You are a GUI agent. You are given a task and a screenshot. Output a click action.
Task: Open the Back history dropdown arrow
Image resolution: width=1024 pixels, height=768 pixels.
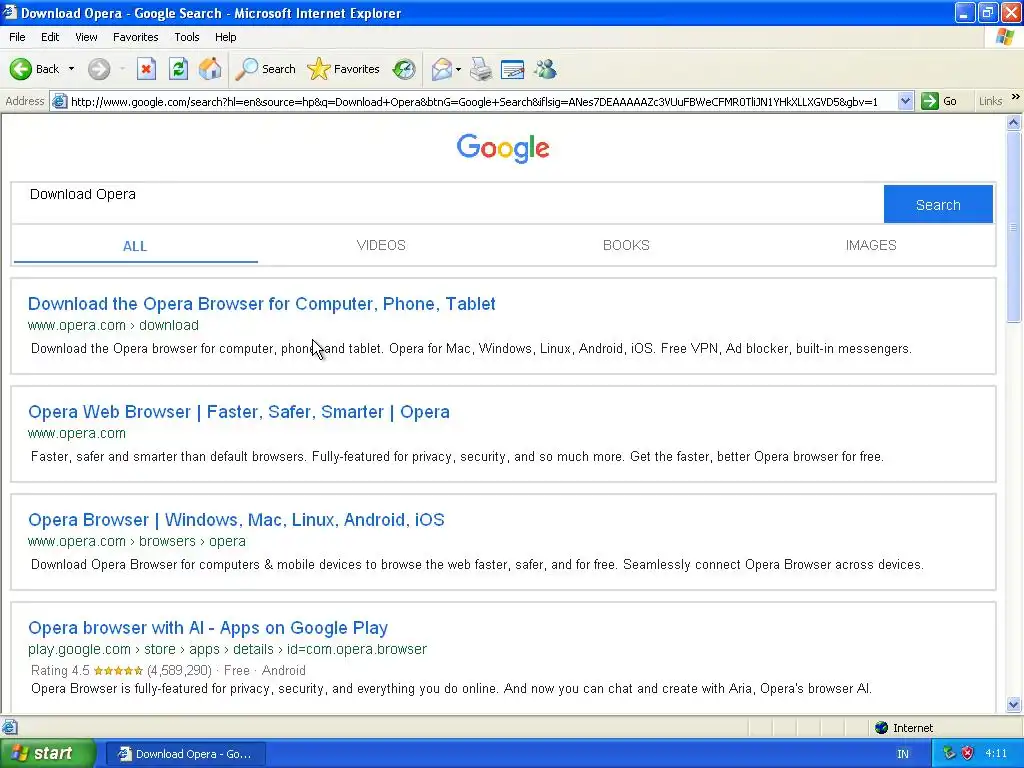71,69
